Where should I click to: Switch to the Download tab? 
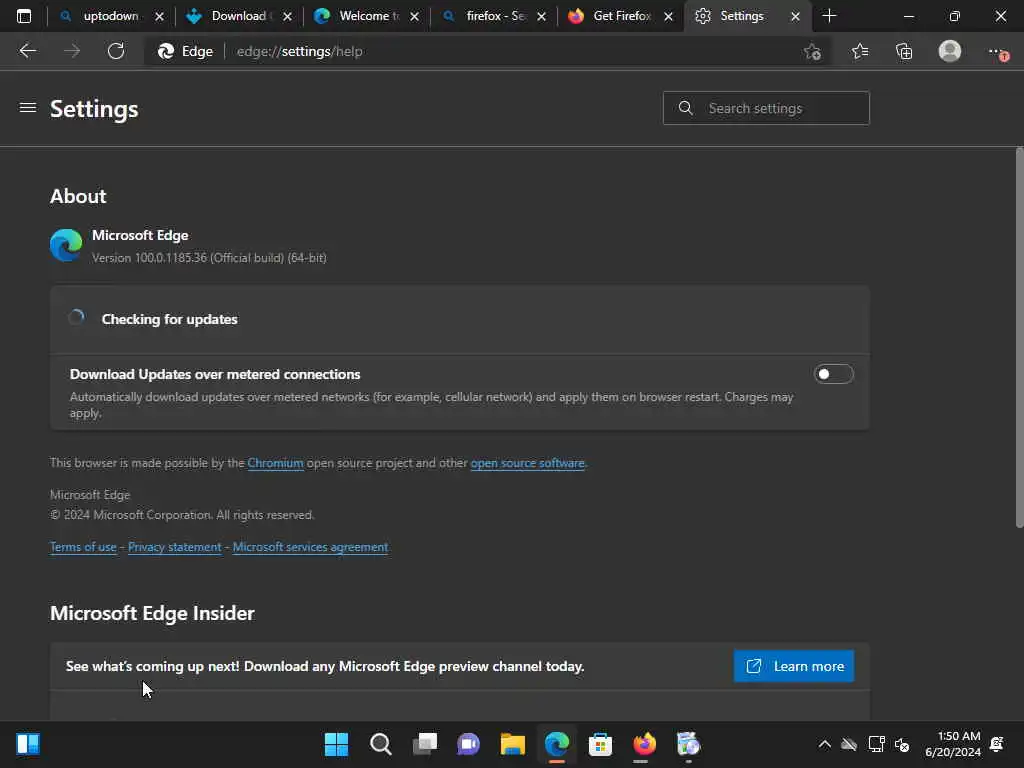click(x=238, y=16)
